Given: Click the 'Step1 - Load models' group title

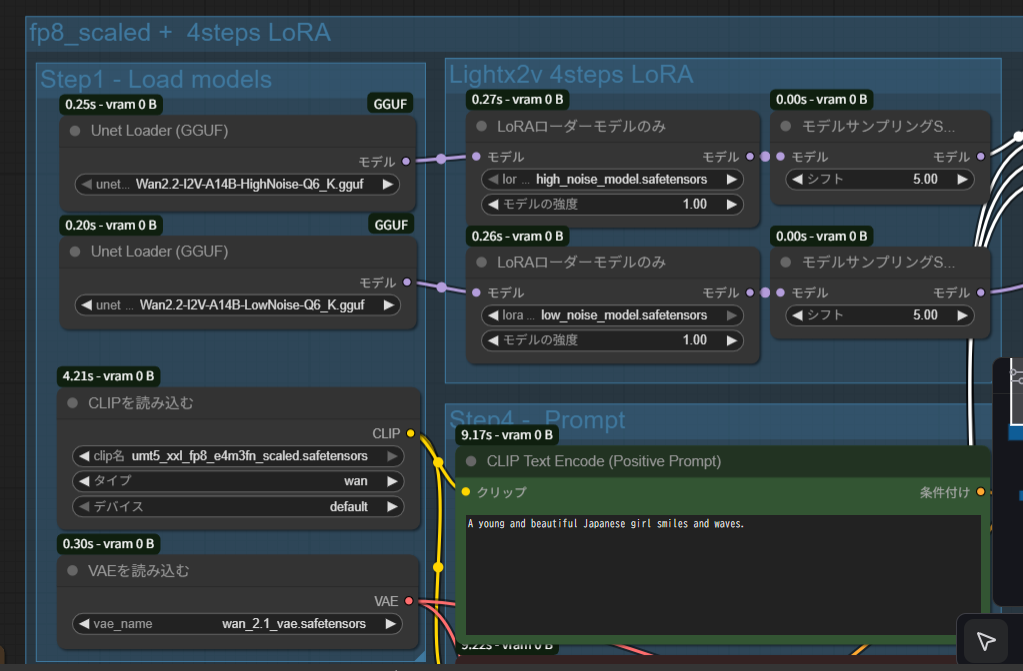Looking at the screenshot, I should click(156, 80).
